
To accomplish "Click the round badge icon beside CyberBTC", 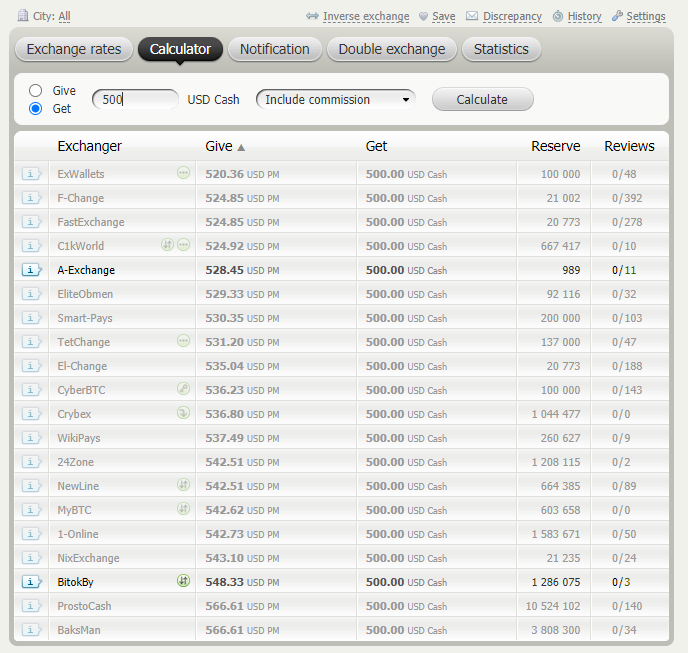I will [x=183, y=388].
